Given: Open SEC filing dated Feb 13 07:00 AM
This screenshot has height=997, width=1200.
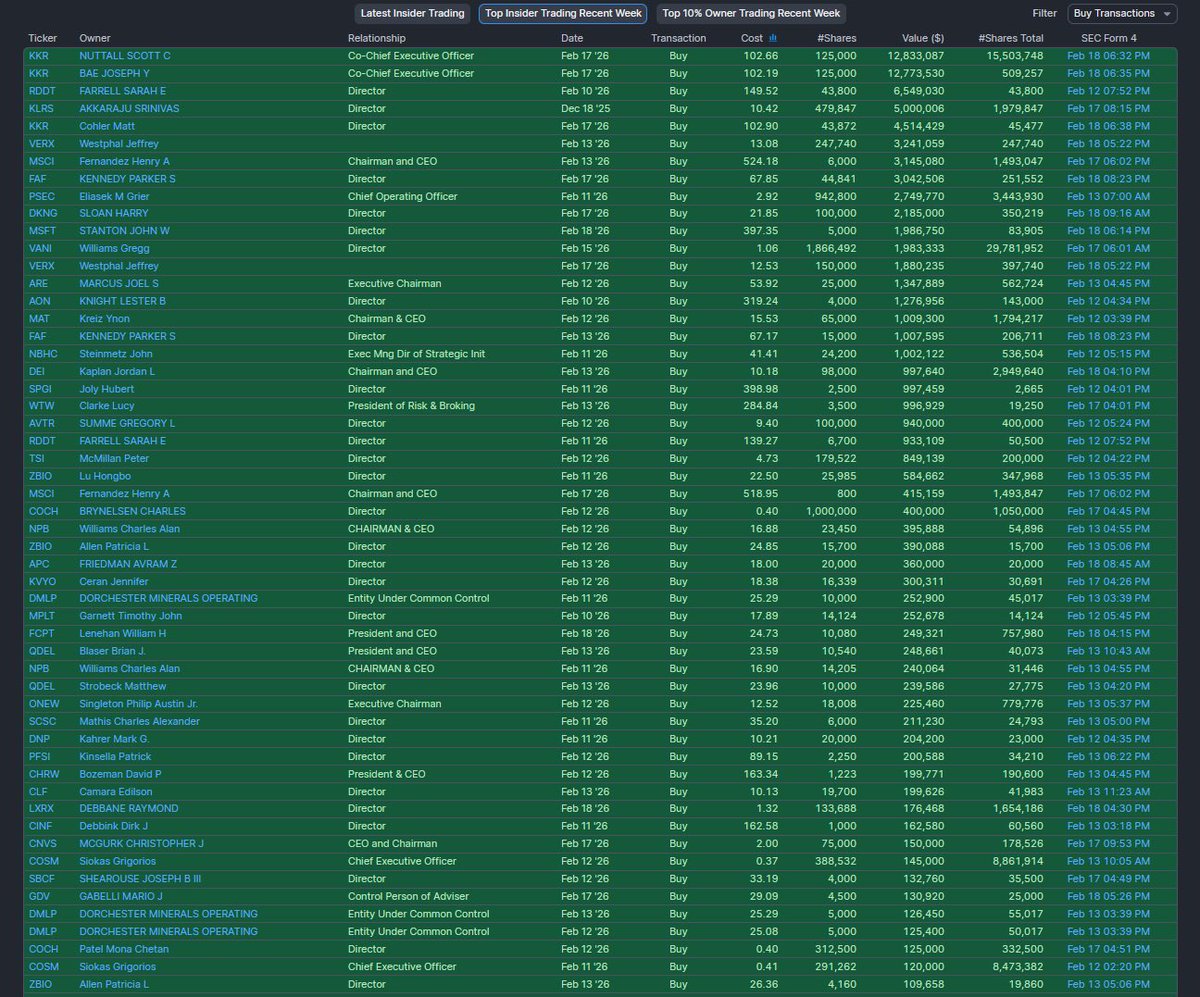Looking at the screenshot, I should pos(1109,196).
